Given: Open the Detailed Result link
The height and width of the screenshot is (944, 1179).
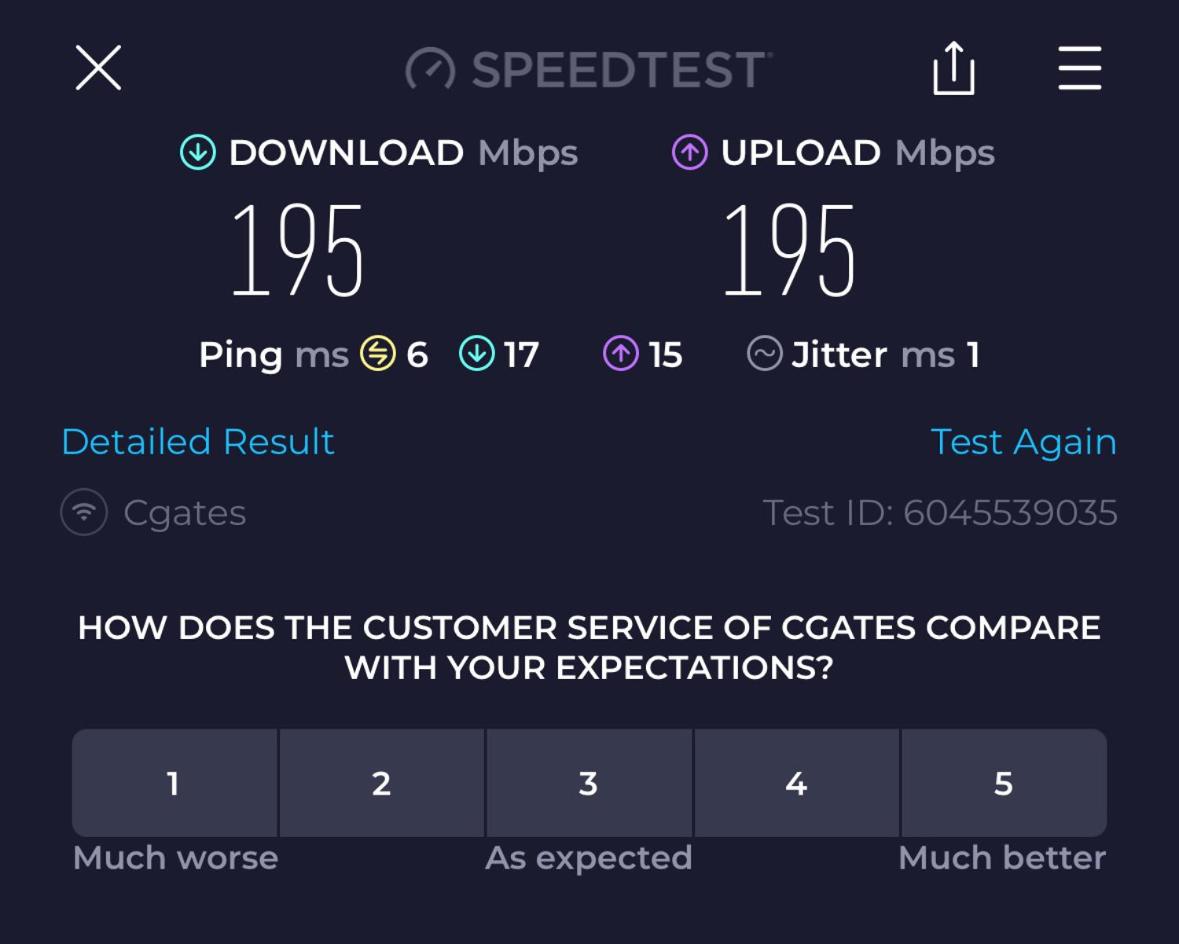Looking at the screenshot, I should [x=198, y=442].
